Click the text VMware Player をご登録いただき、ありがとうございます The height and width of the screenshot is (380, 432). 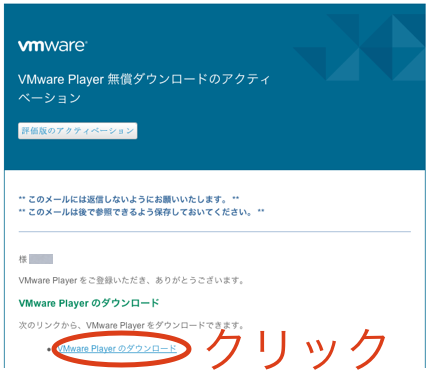[131, 281]
